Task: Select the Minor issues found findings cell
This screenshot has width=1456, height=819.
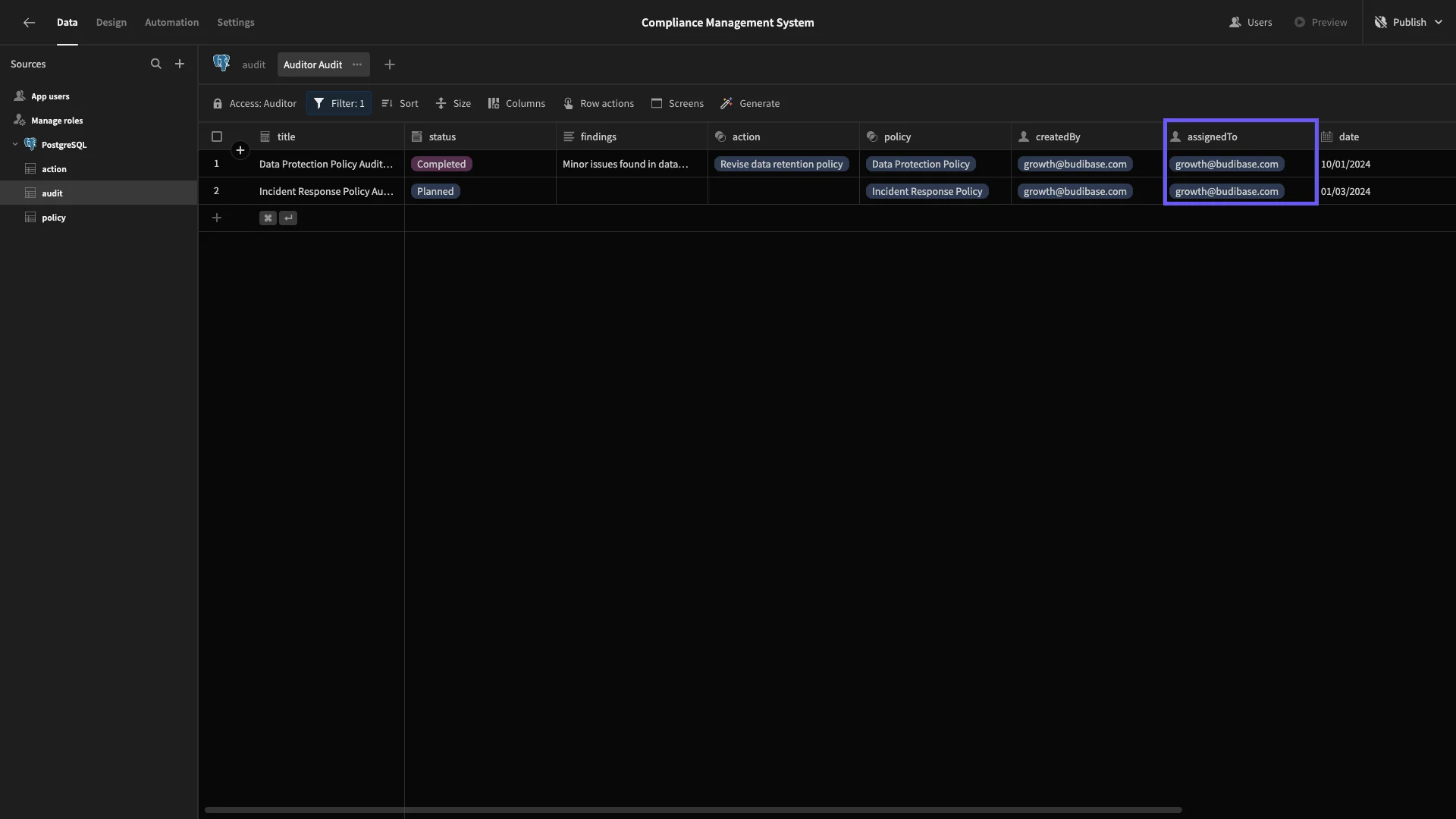Action: tap(632, 165)
